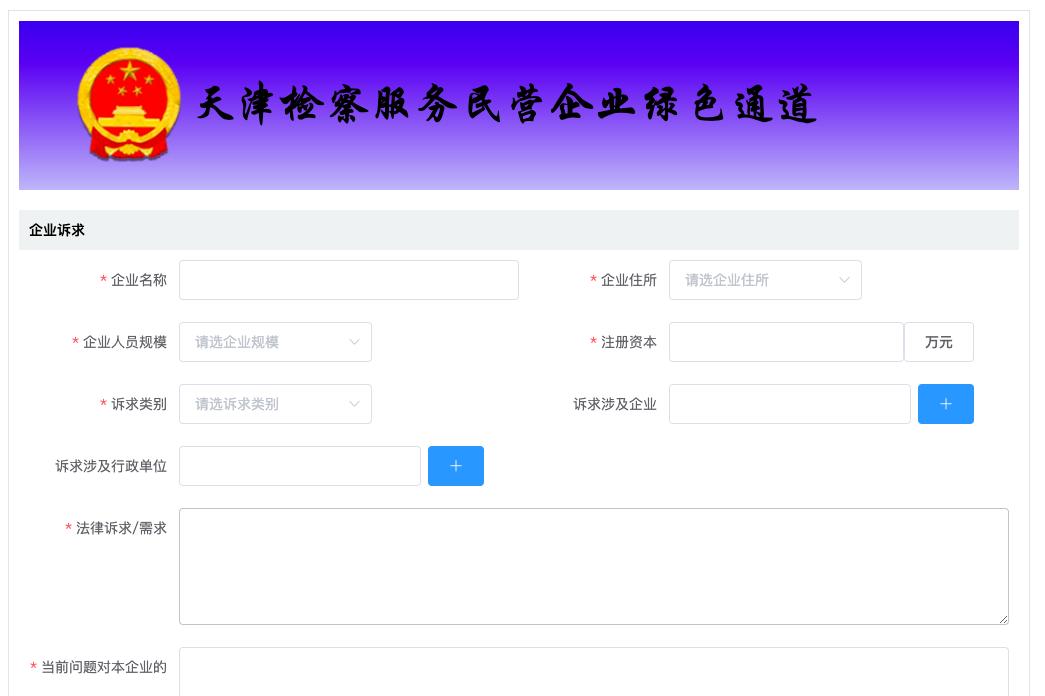Click the 企业诉求 section header

[55, 230]
